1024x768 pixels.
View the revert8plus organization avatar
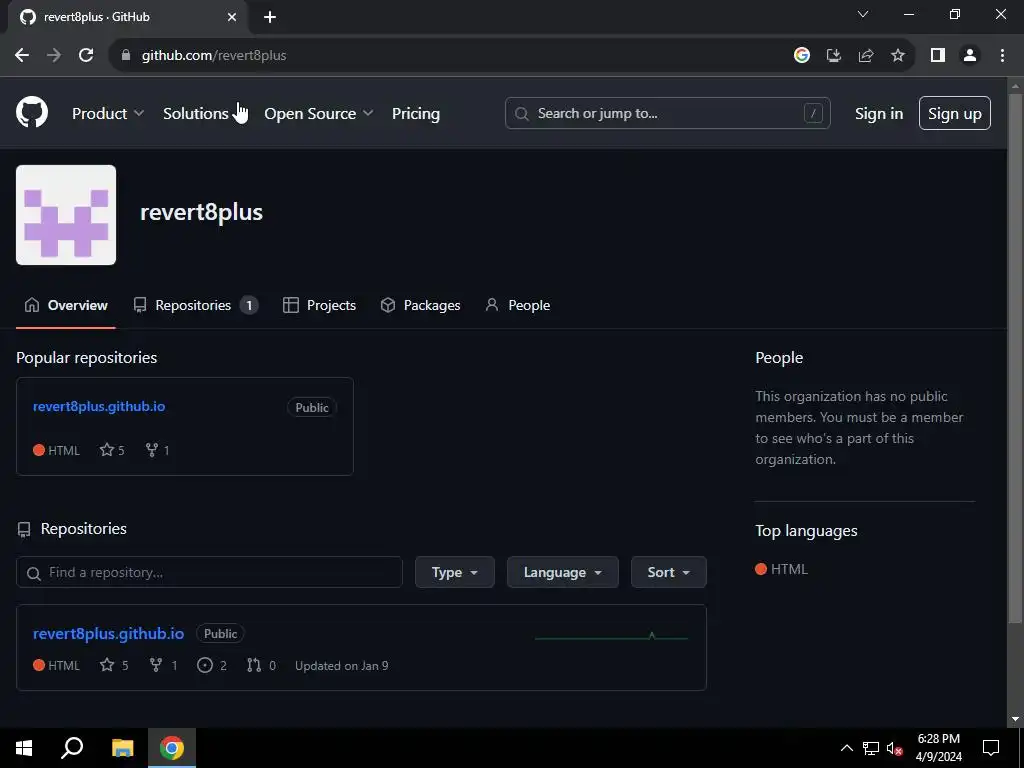(66, 215)
